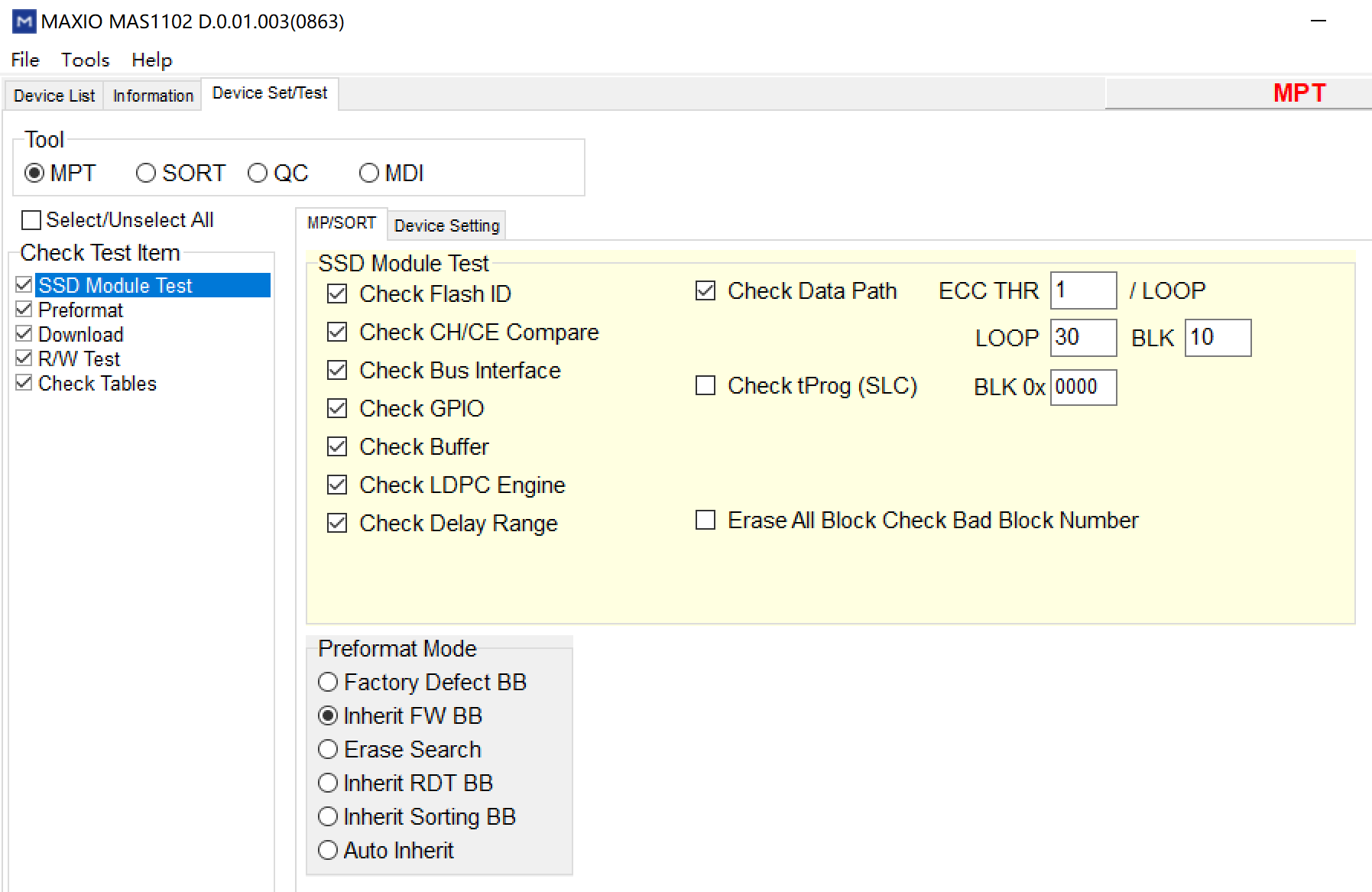
Task: Select Inherit Sorting BB preformat mode
Action: click(x=328, y=816)
